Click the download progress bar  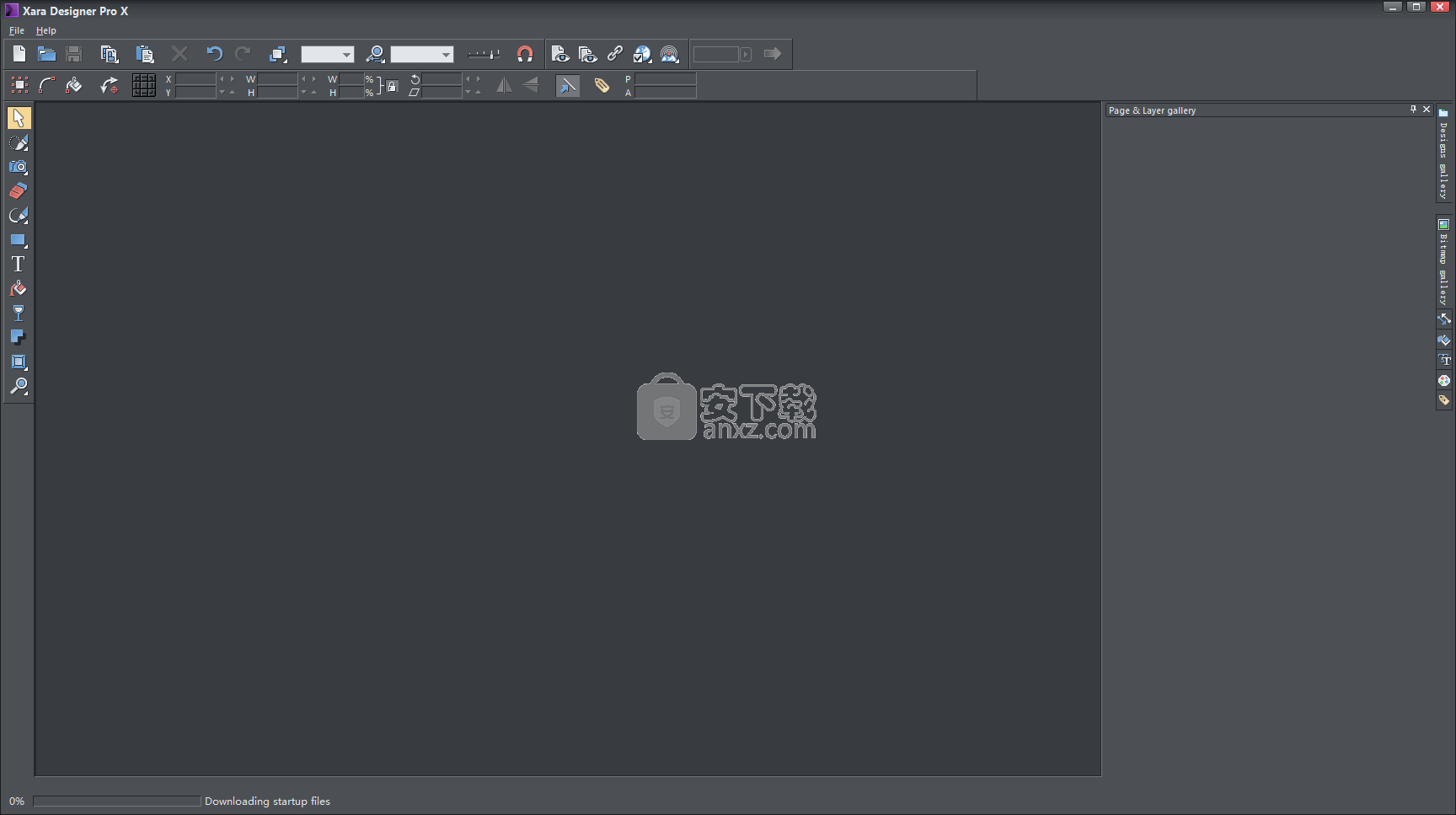coord(117,802)
